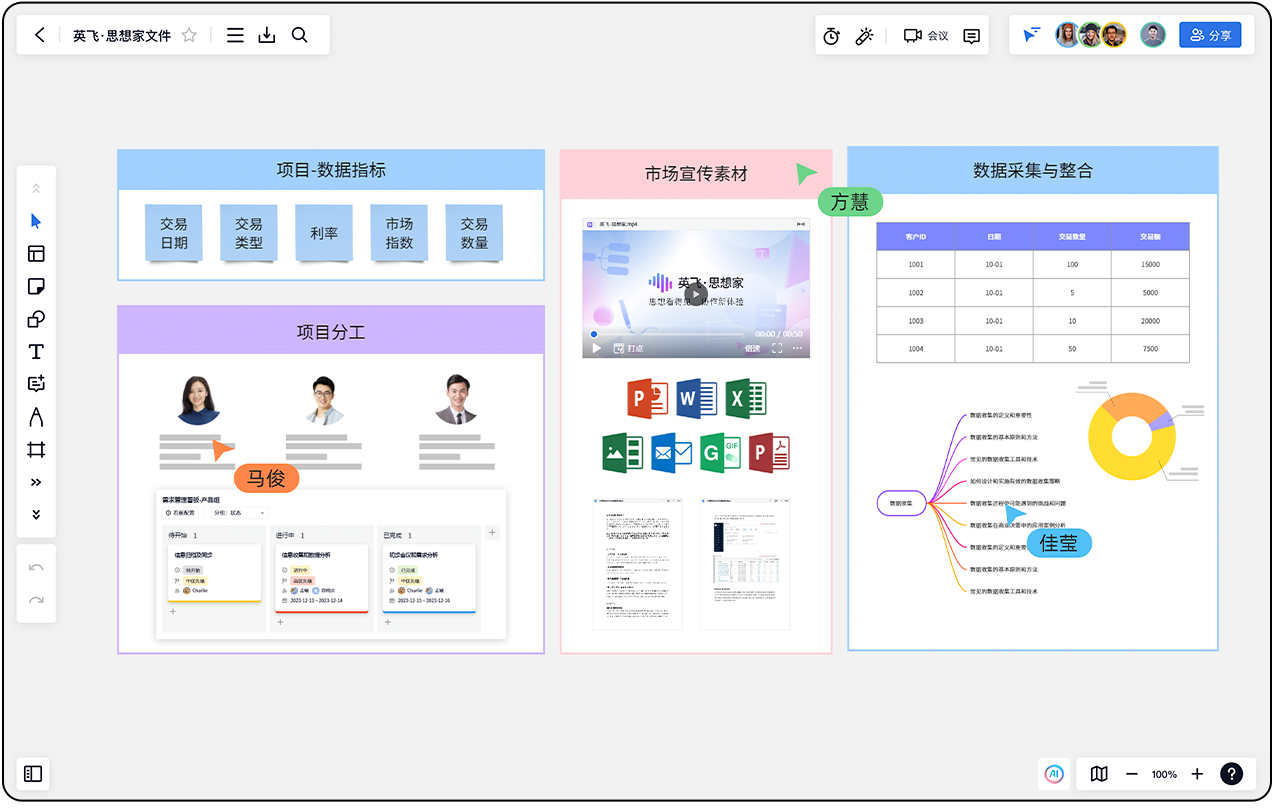
Task: Open the 100% zoom level menu
Action: (x=1164, y=774)
